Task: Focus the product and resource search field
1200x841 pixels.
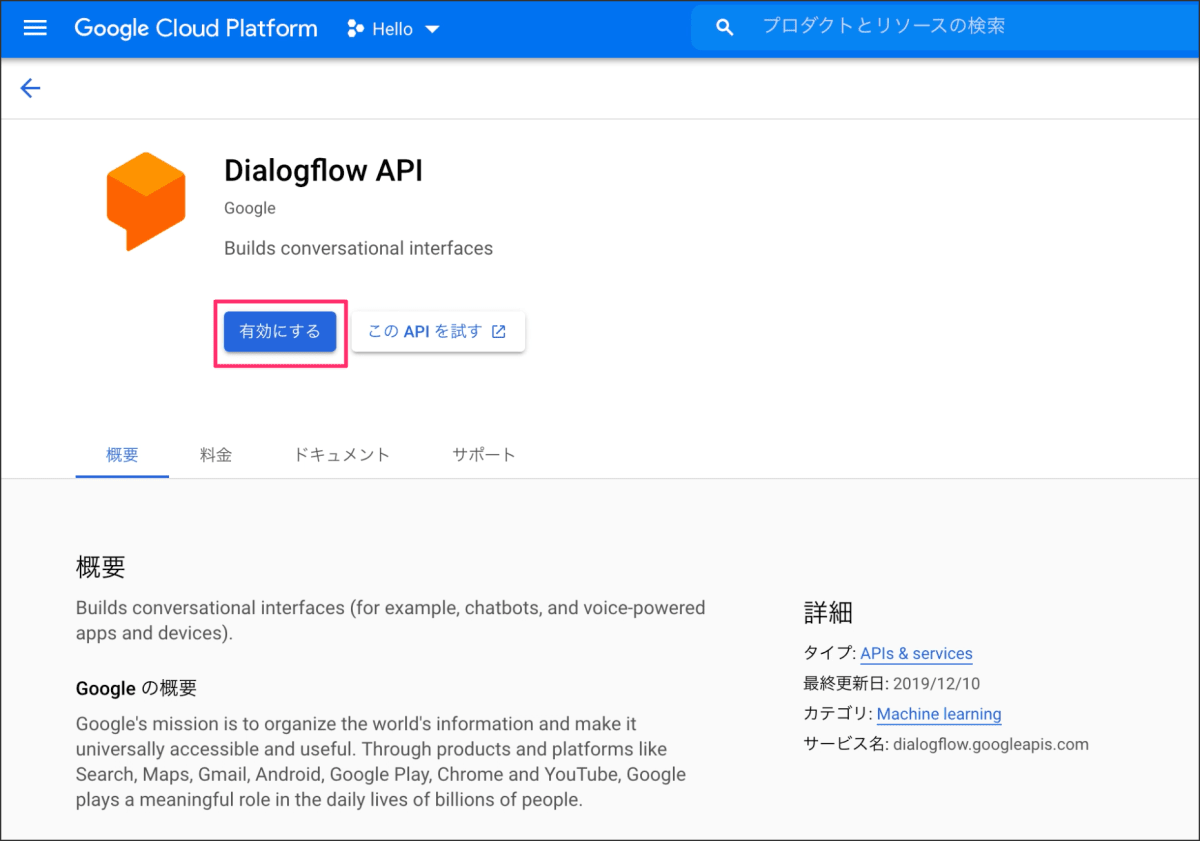Action: pyautogui.click(x=945, y=27)
